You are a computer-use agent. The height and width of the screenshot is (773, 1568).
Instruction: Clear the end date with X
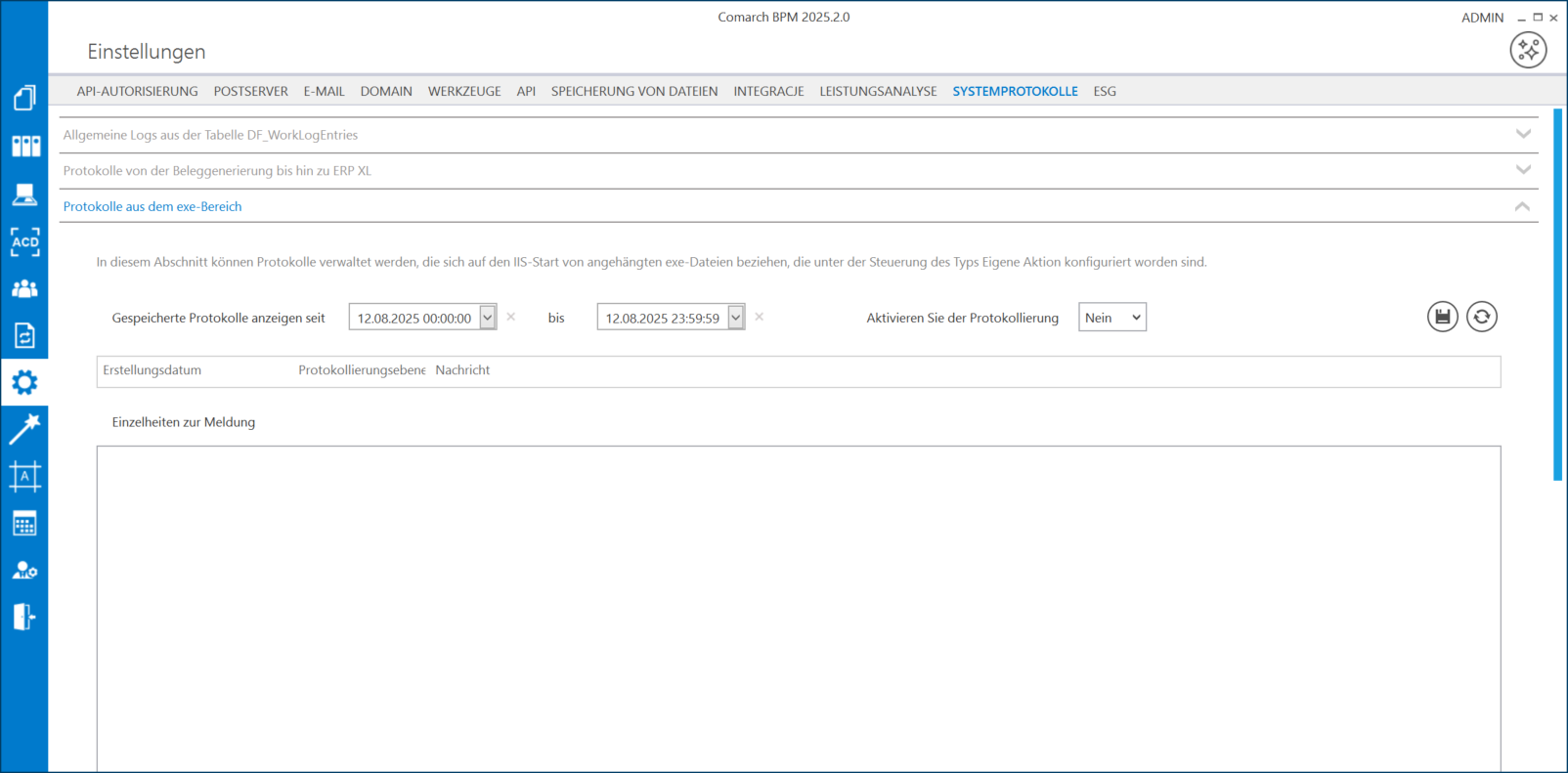760,317
